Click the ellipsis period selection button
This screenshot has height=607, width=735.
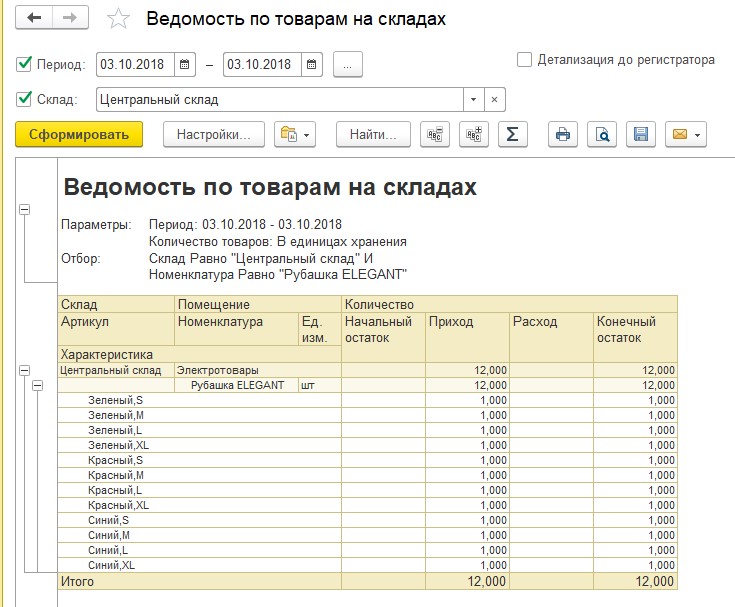[x=348, y=64]
